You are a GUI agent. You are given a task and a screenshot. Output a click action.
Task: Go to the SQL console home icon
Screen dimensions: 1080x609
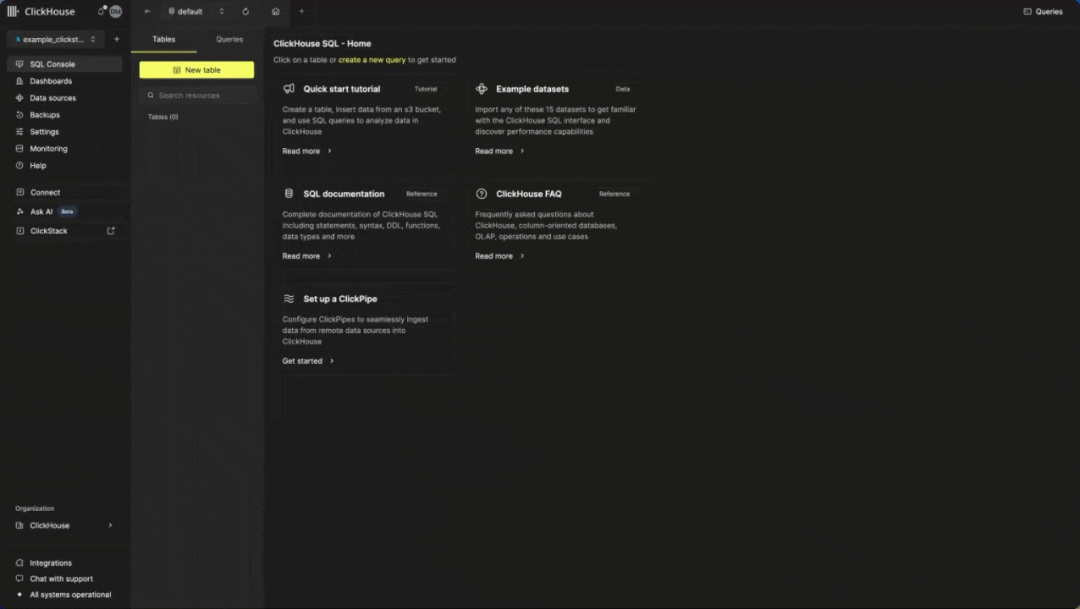[x=276, y=11]
